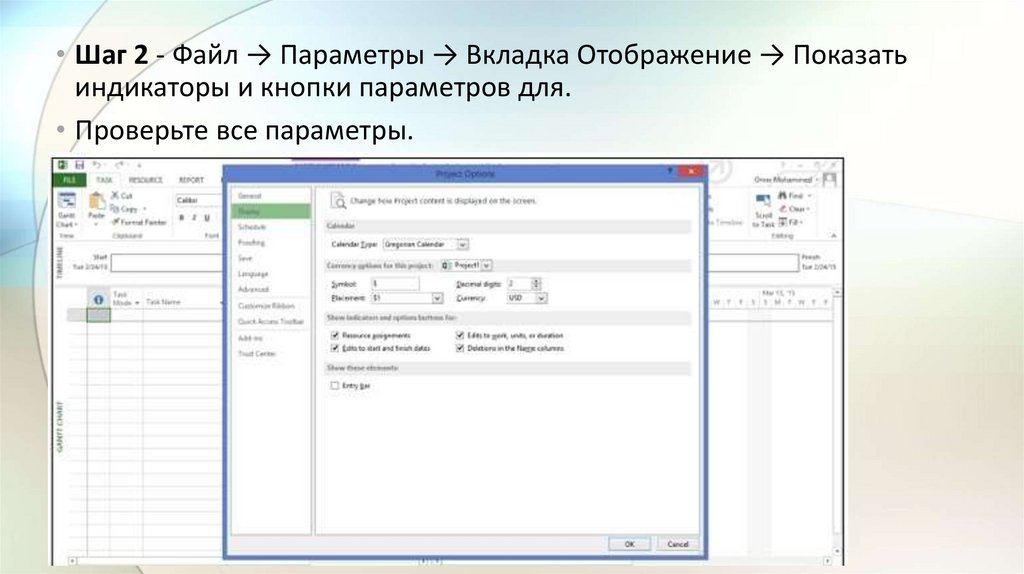Click the Save icon in quick access toolbar

click(x=80, y=165)
